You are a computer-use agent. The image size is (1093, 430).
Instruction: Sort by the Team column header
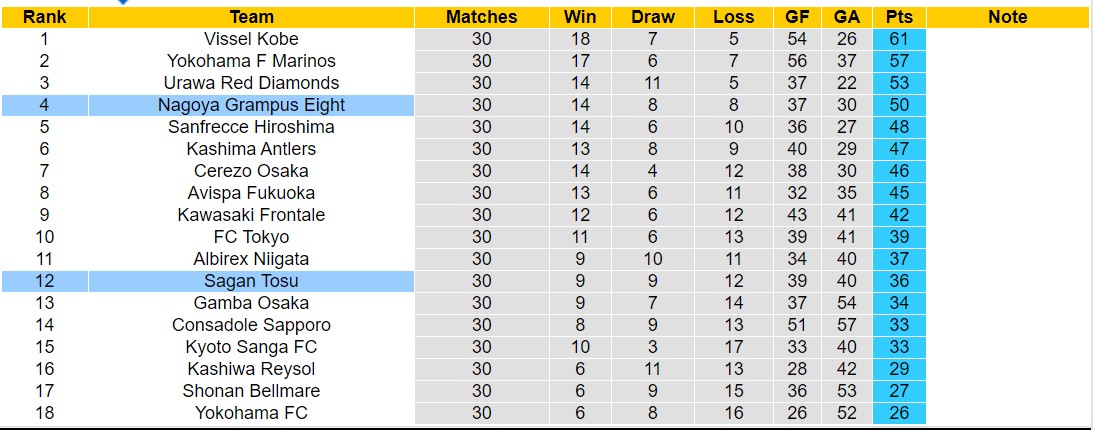(x=251, y=17)
